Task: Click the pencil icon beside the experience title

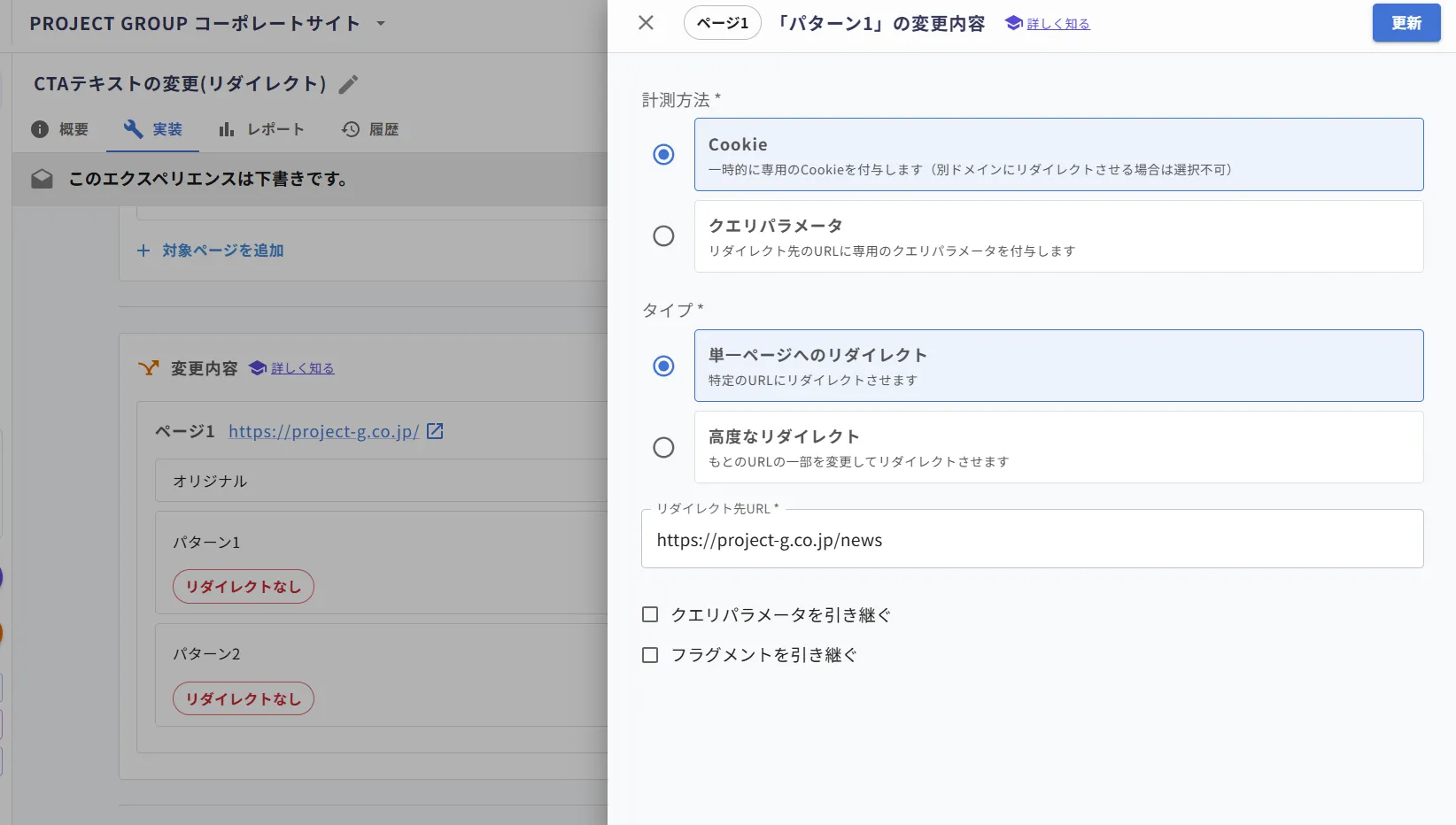Action: [349, 84]
